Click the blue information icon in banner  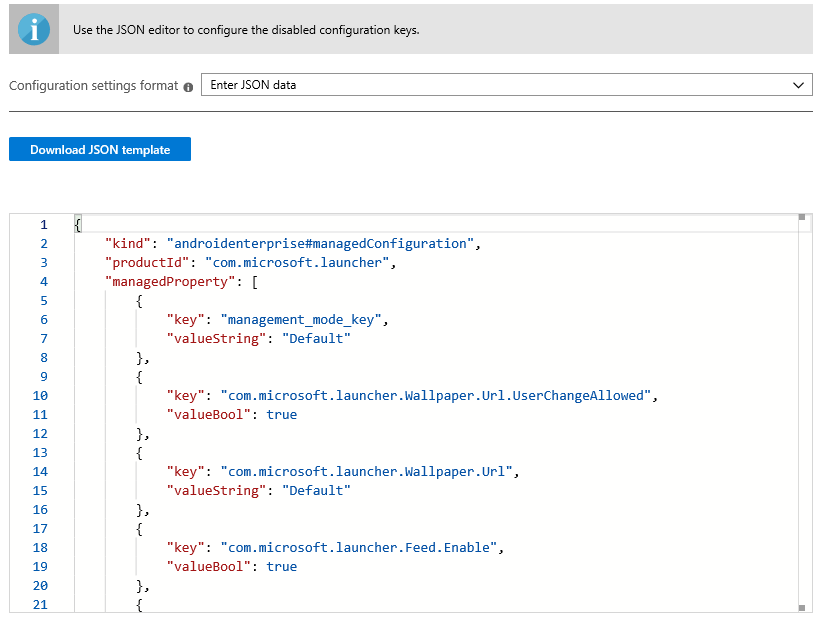[34, 29]
